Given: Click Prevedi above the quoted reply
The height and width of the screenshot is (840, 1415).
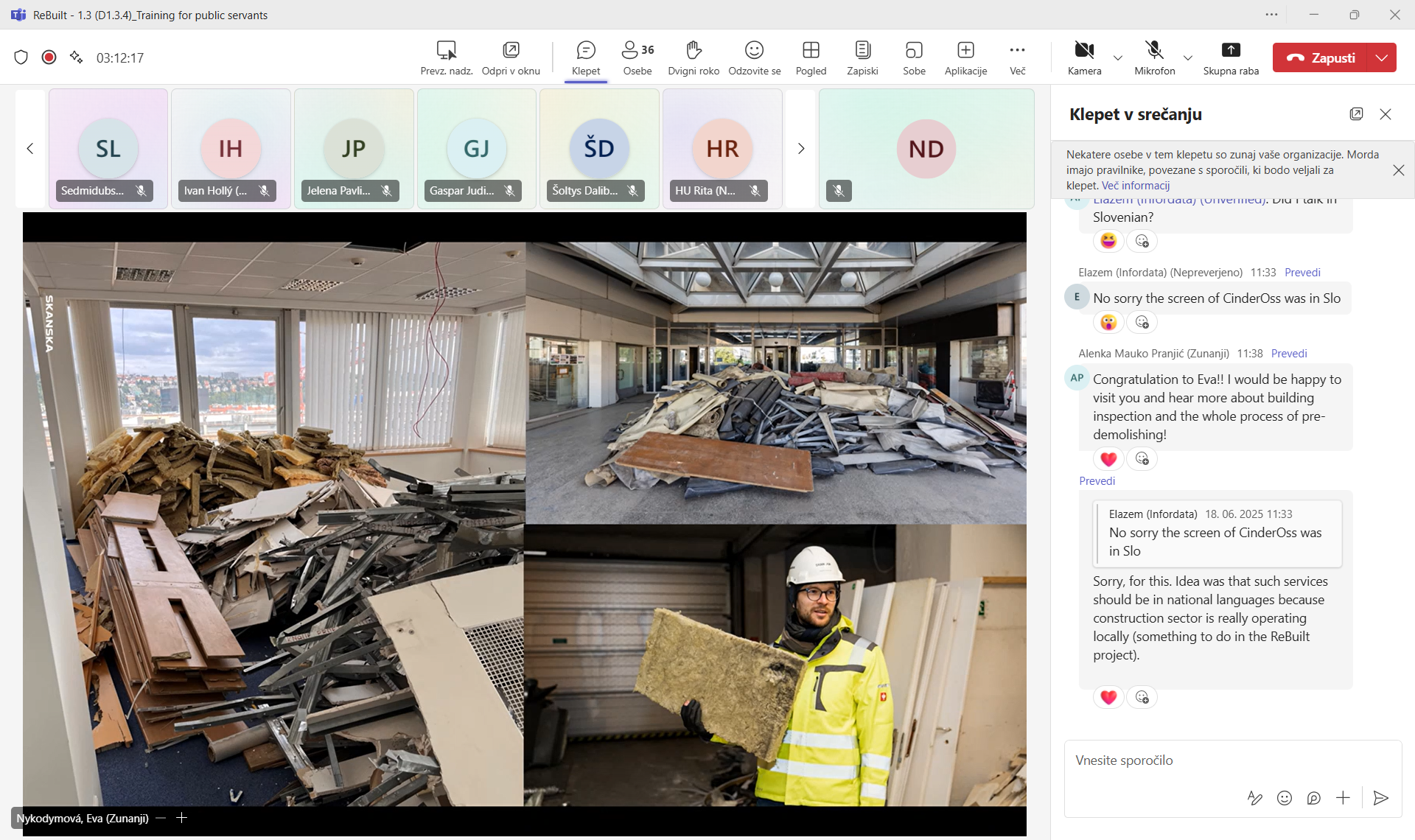Looking at the screenshot, I should tap(1097, 481).
